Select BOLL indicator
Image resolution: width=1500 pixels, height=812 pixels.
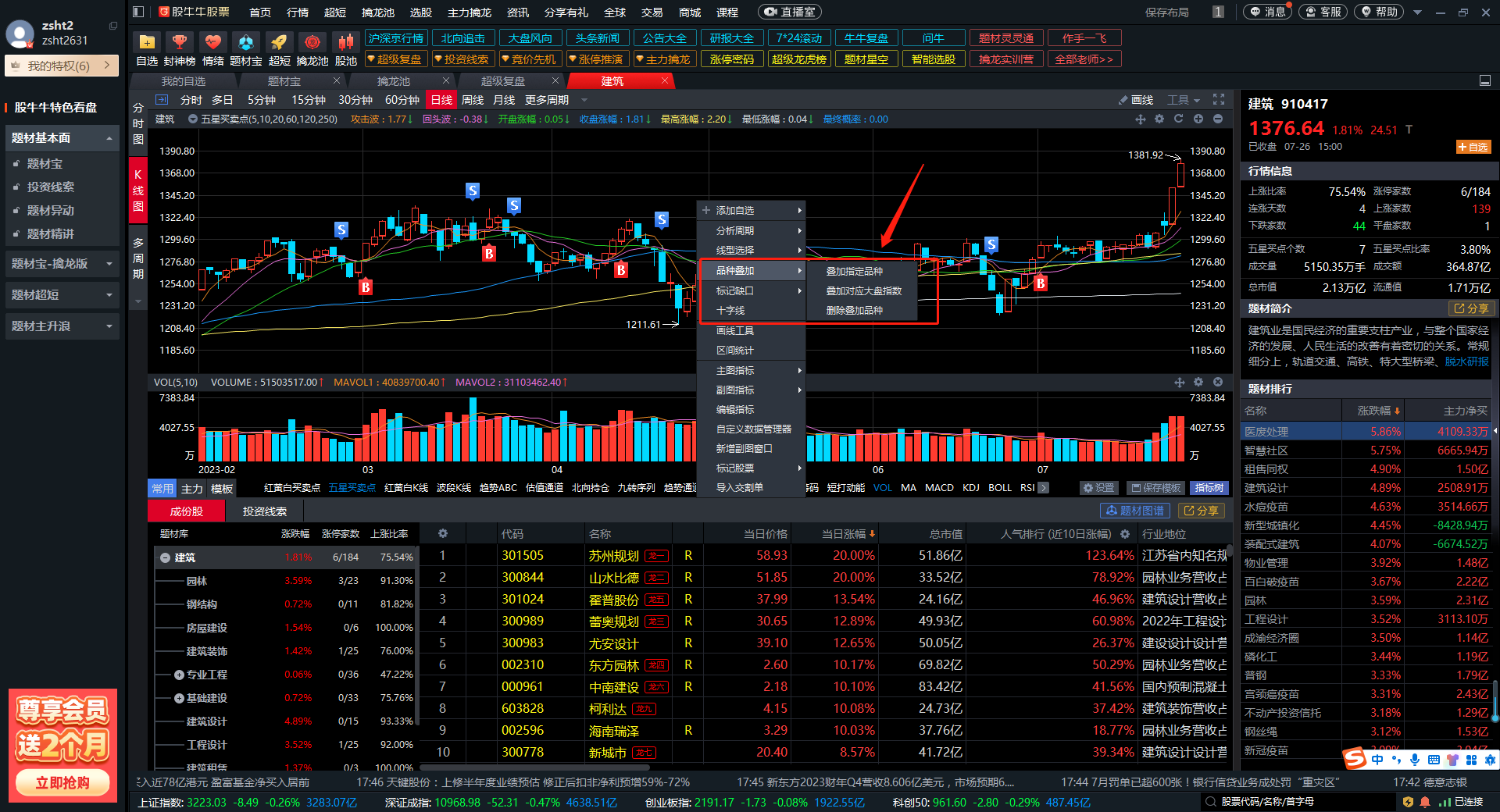point(1000,487)
